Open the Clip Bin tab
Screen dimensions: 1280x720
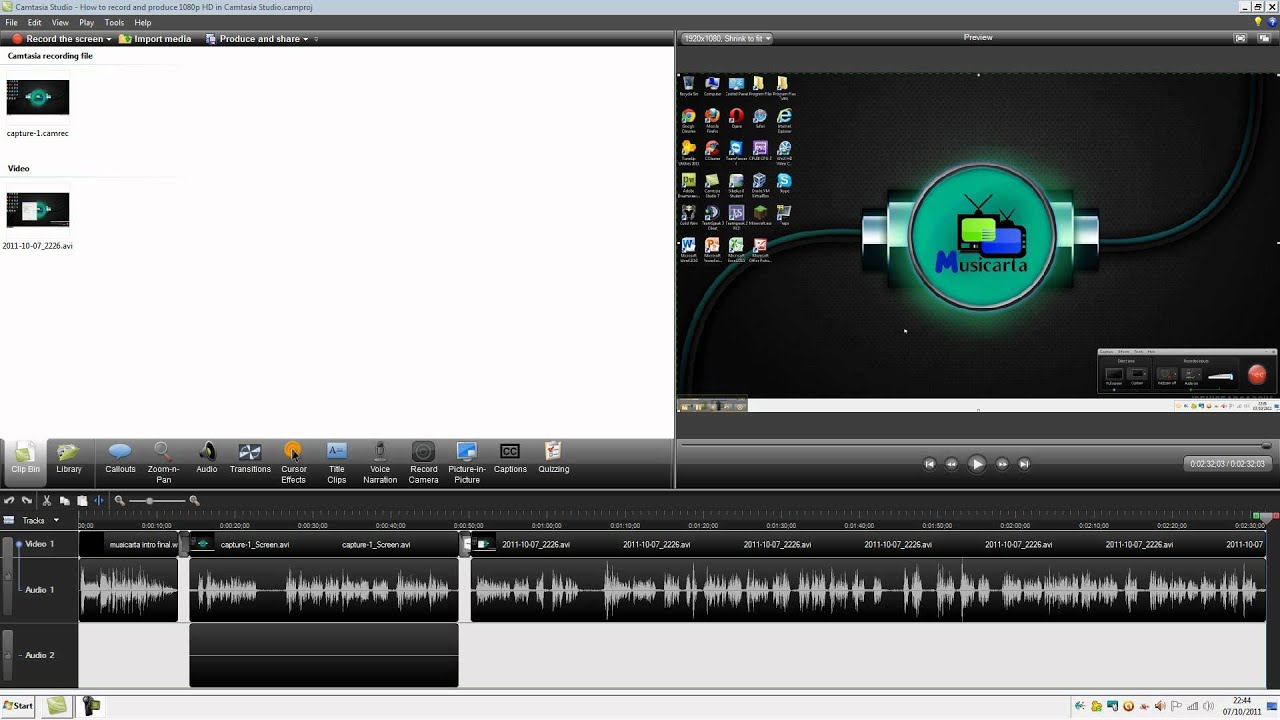tap(25, 462)
